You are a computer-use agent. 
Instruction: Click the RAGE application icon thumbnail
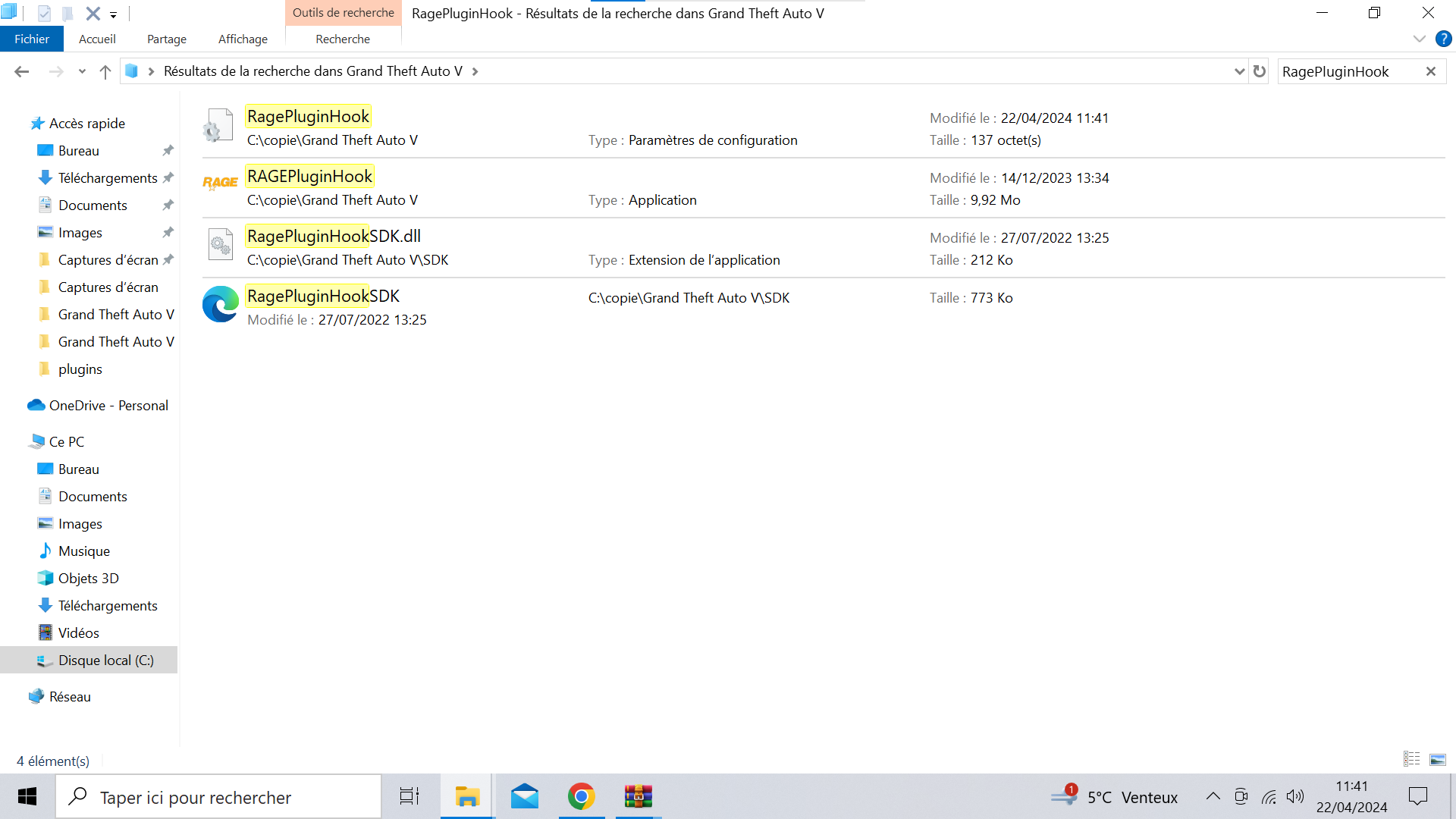220,183
